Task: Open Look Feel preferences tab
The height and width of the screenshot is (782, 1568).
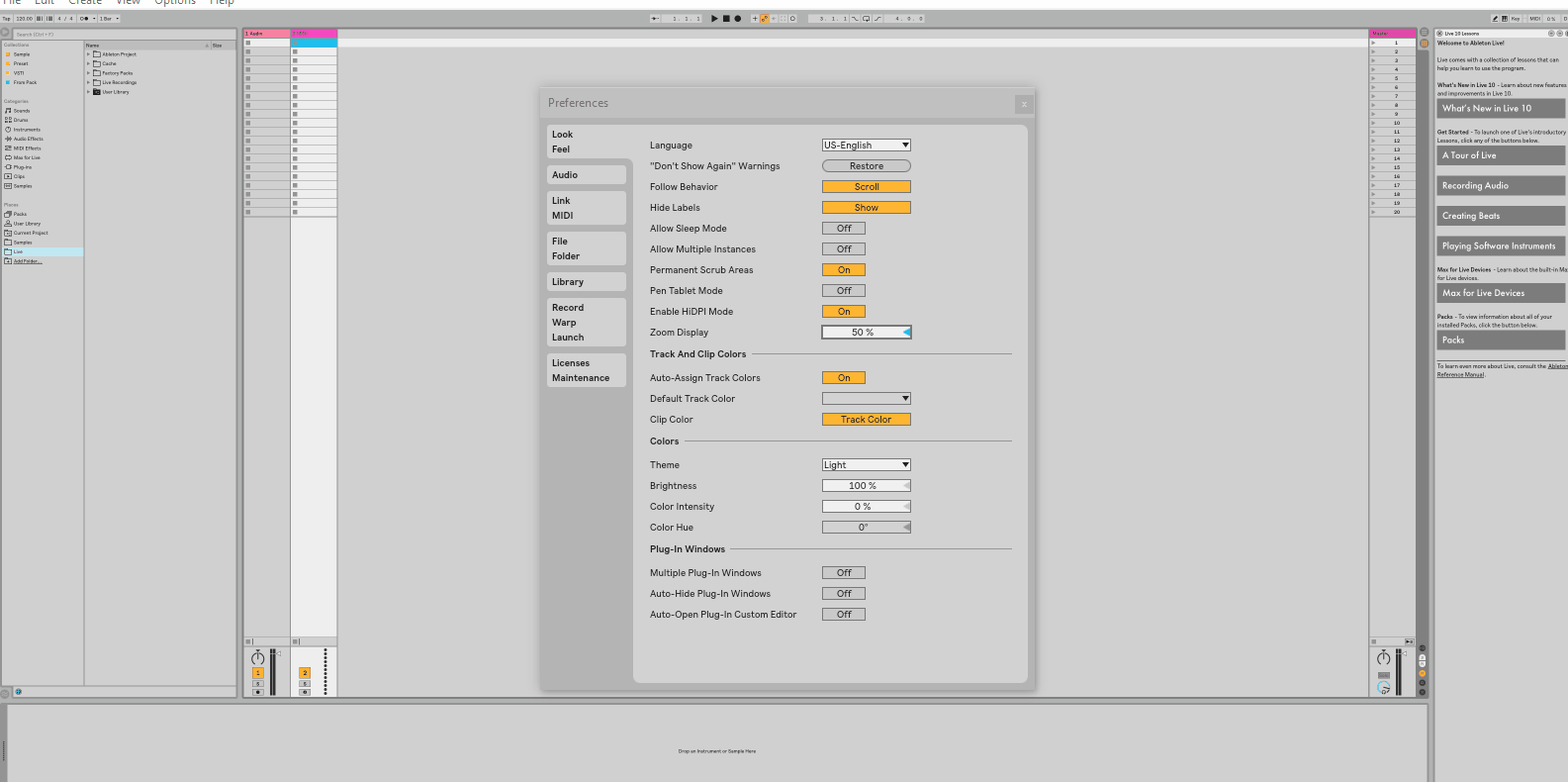Action: (x=588, y=142)
